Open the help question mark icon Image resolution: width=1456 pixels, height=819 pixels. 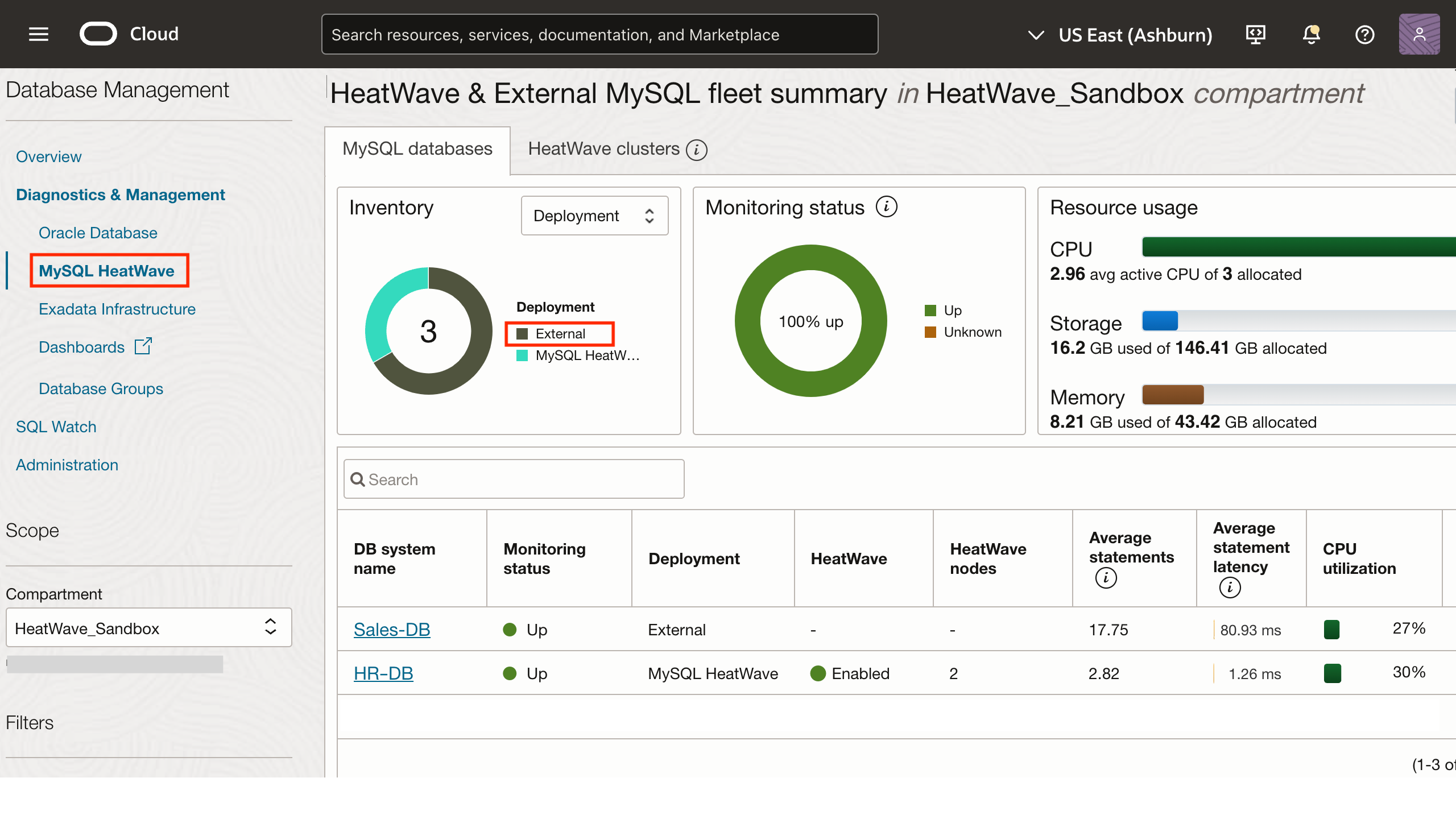[1364, 35]
